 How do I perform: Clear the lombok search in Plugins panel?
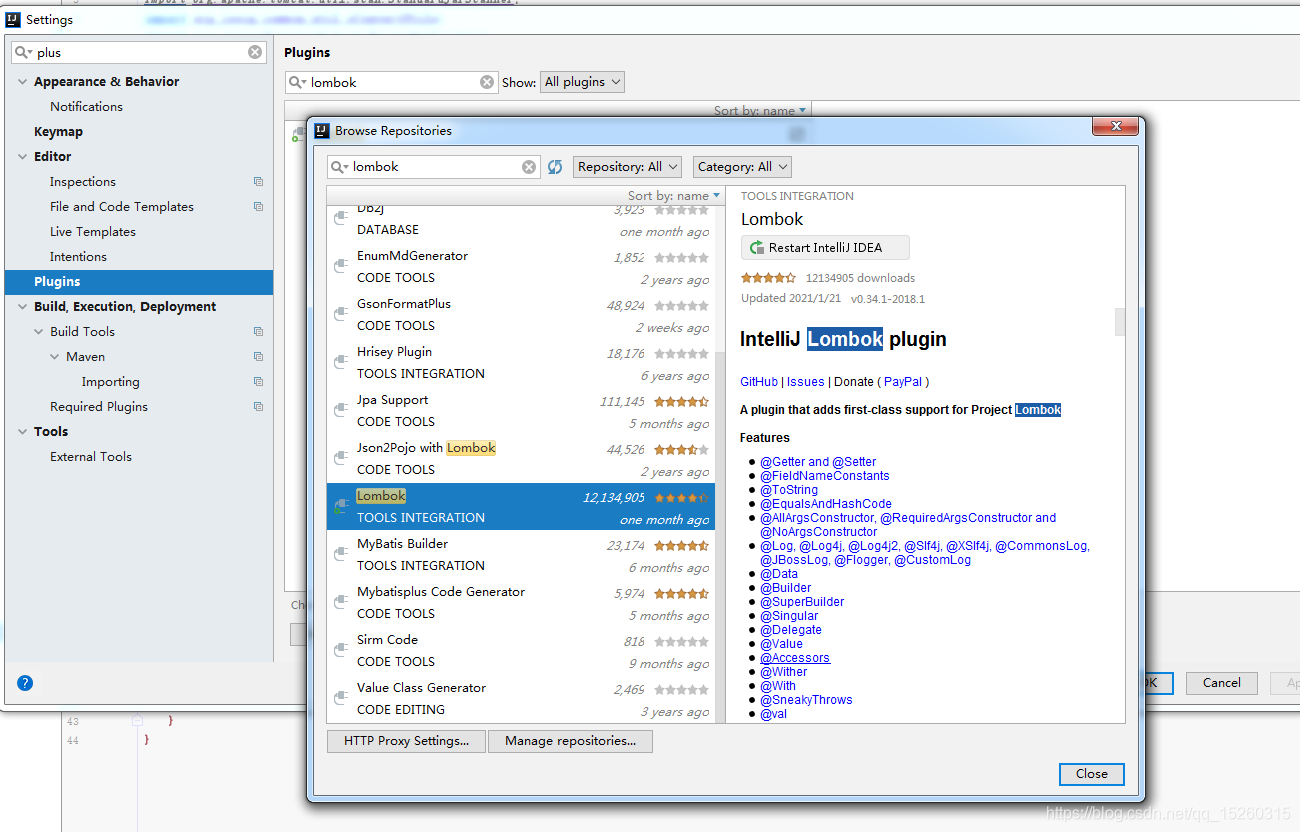click(487, 82)
